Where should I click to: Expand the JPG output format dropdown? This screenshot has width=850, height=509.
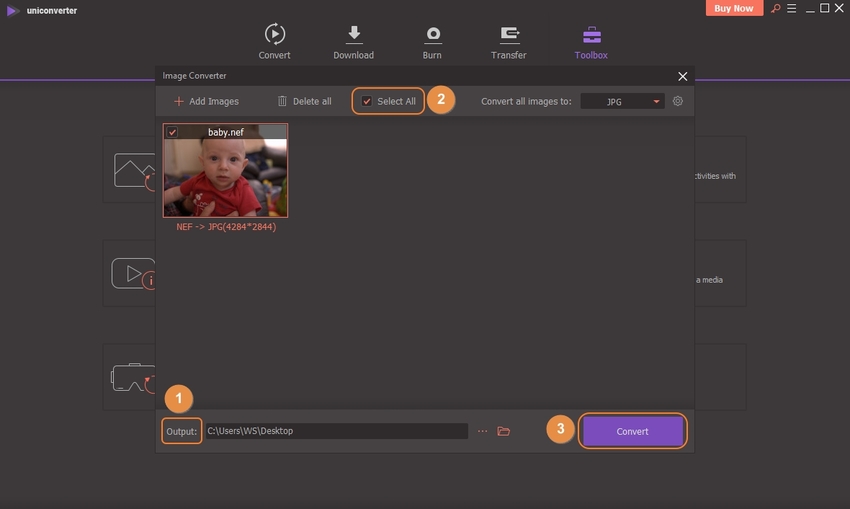pyautogui.click(x=657, y=101)
